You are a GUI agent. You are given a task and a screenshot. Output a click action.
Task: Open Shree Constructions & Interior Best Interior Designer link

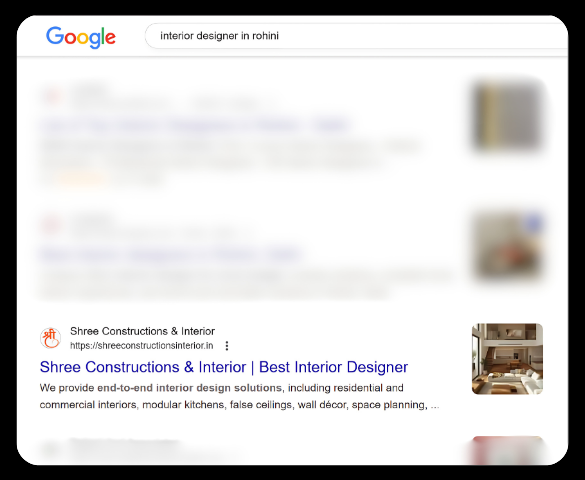(x=224, y=367)
